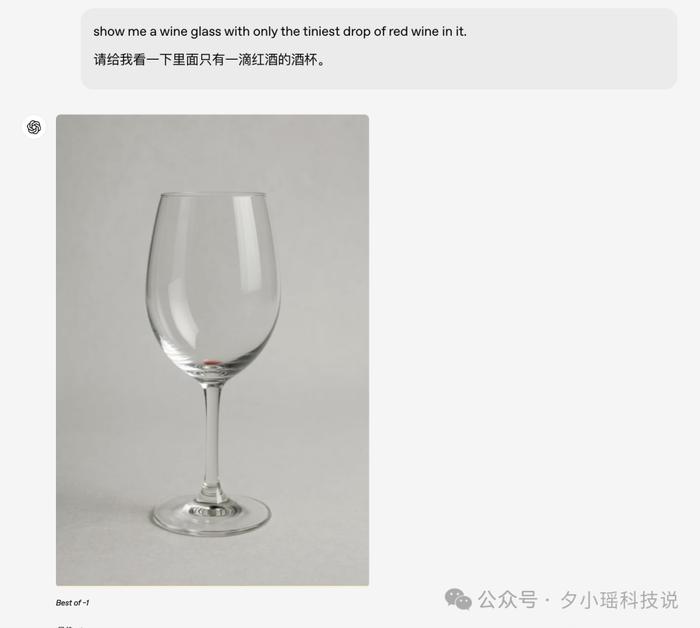Click the rim of the wine glass
Image resolution: width=700 pixels, height=628 pixels.
(x=213, y=194)
